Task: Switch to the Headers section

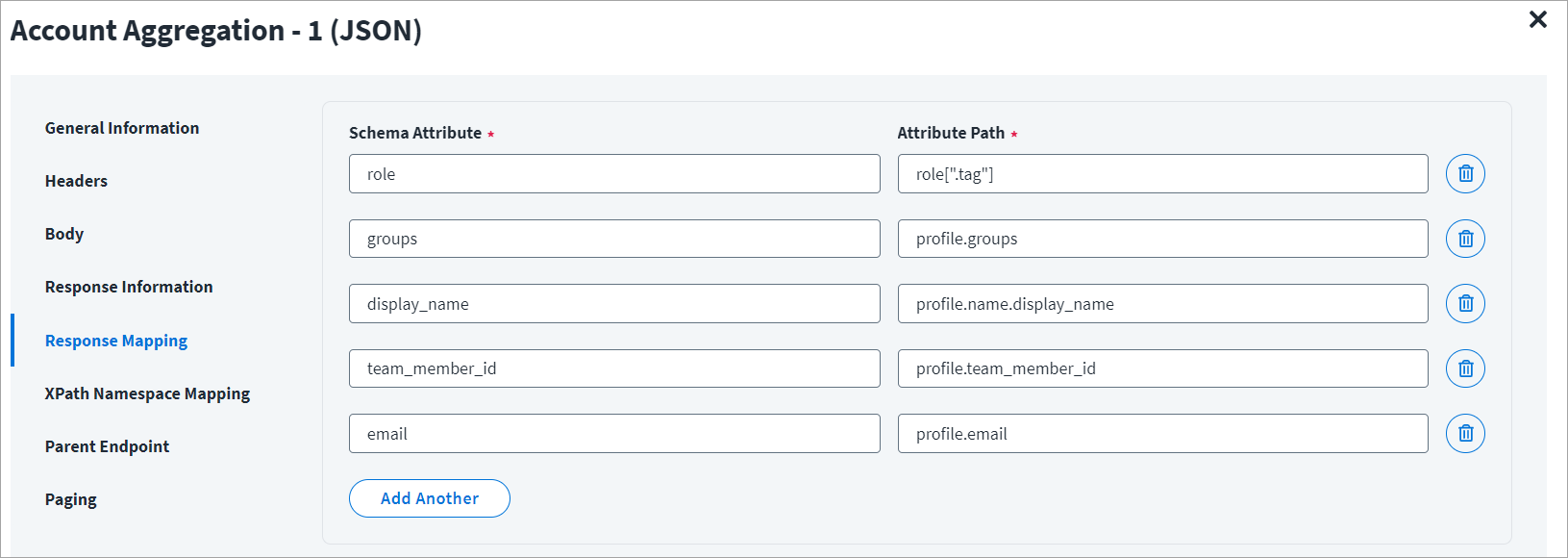Action: [76, 181]
